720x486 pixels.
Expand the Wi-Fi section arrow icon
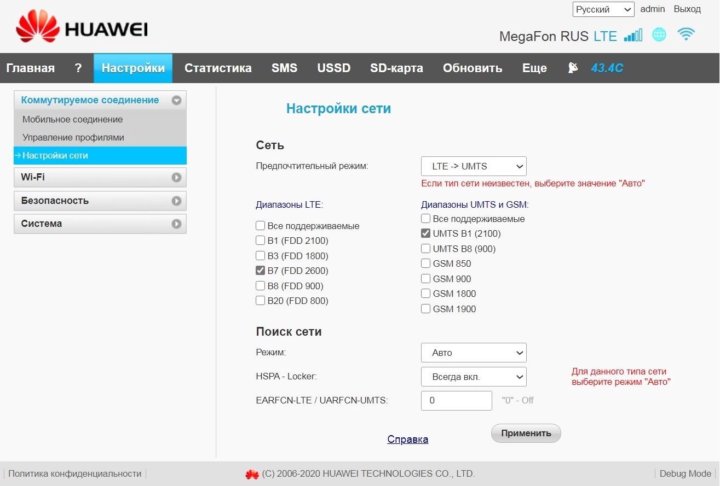coord(176,177)
